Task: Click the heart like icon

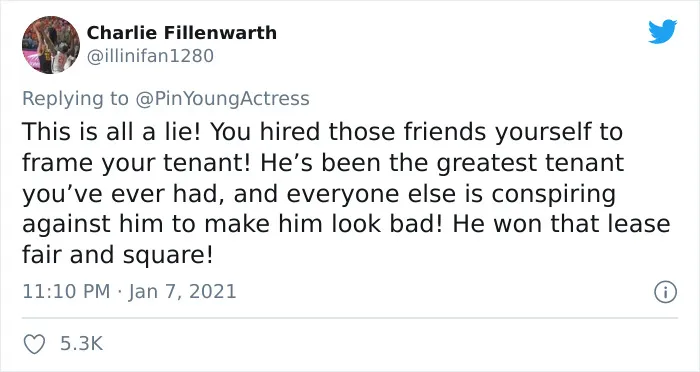Action: click(x=34, y=344)
